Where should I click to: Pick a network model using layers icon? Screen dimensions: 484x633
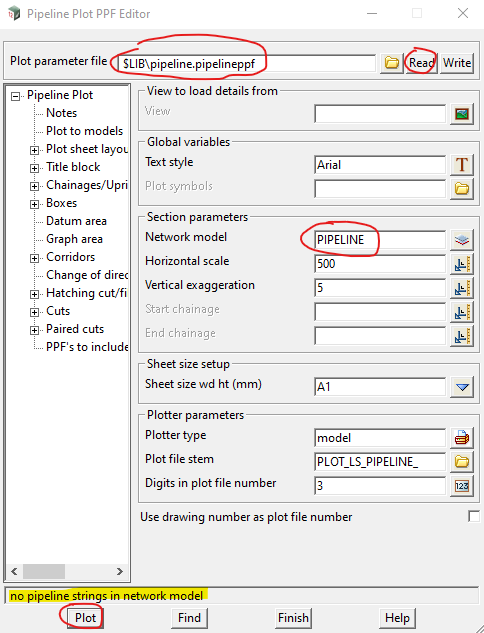[462, 240]
